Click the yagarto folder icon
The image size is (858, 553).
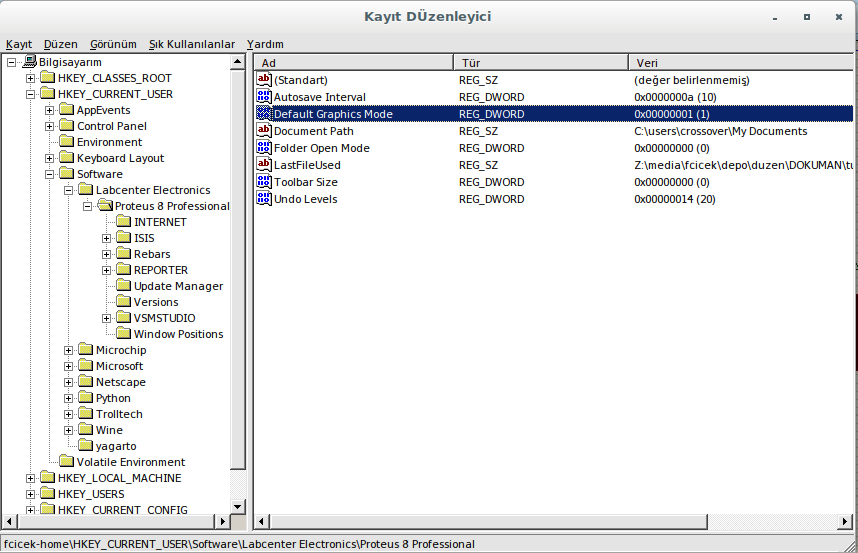86,445
